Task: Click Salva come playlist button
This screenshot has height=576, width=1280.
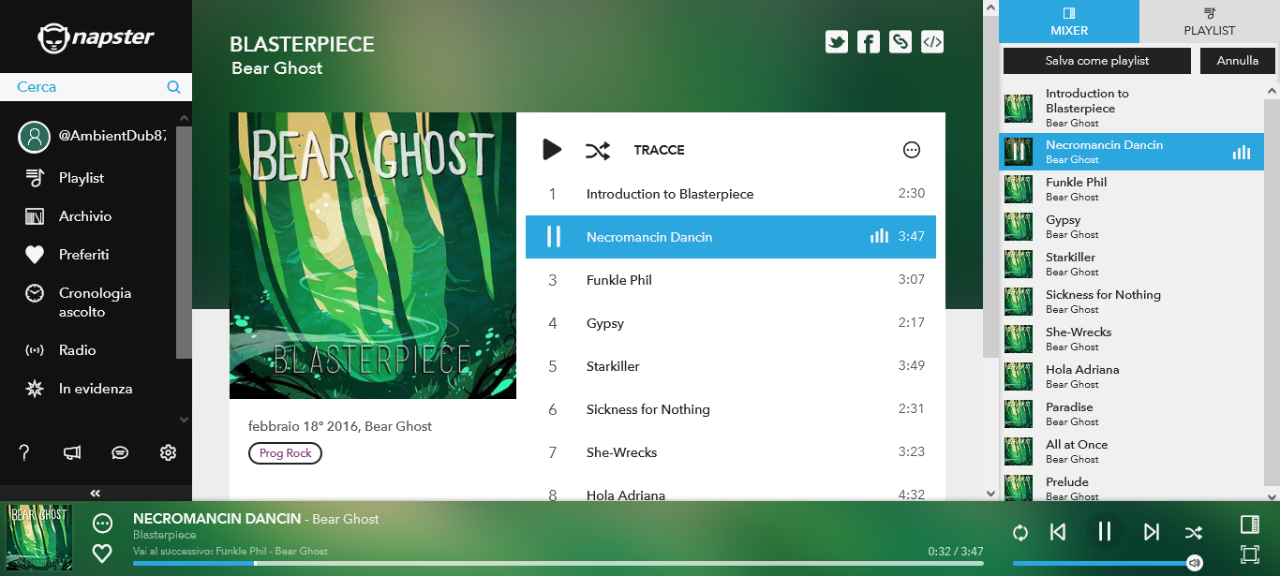Action: (x=1097, y=61)
